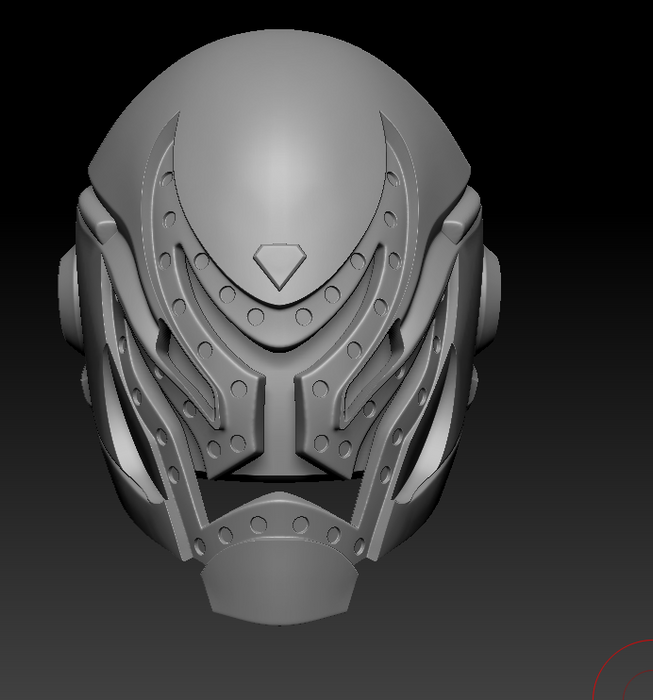Screen dimensions: 653x700
Task: Click the chin guard plate at helmet bottom
Action: click(x=278, y=585)
